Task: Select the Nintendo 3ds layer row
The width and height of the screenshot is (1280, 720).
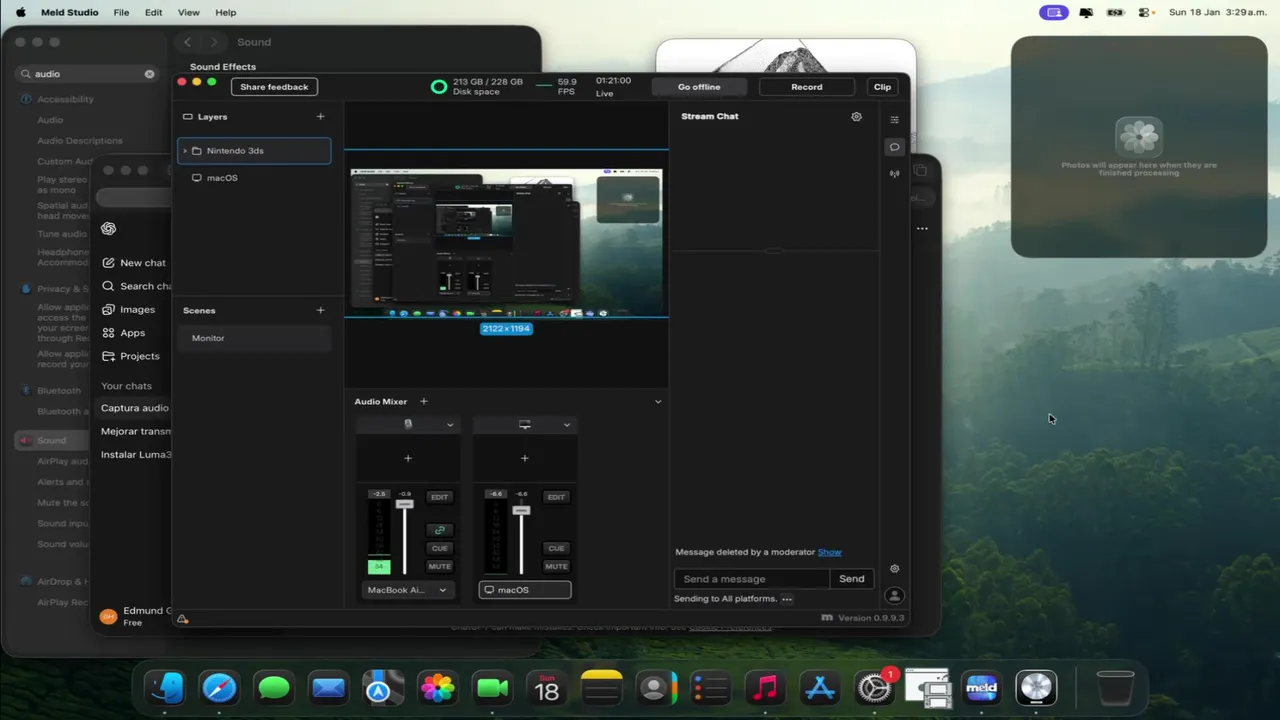Action: tap(254, 151)
